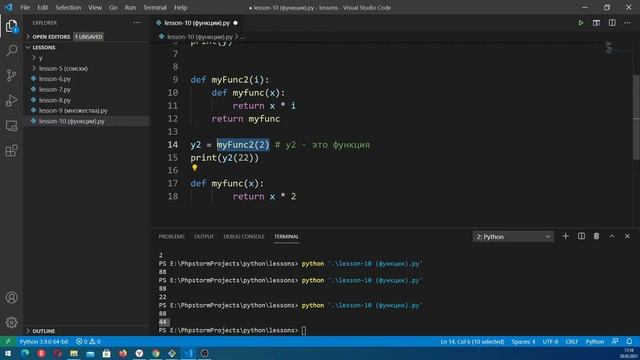The image size is (640, 360).
Task: Open Explorer views and more actions ellipsis
Action: tap(137, 23)
